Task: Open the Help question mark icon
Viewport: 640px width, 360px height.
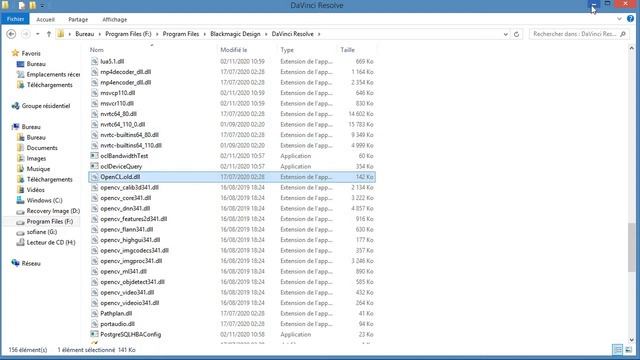Action: 630,19
